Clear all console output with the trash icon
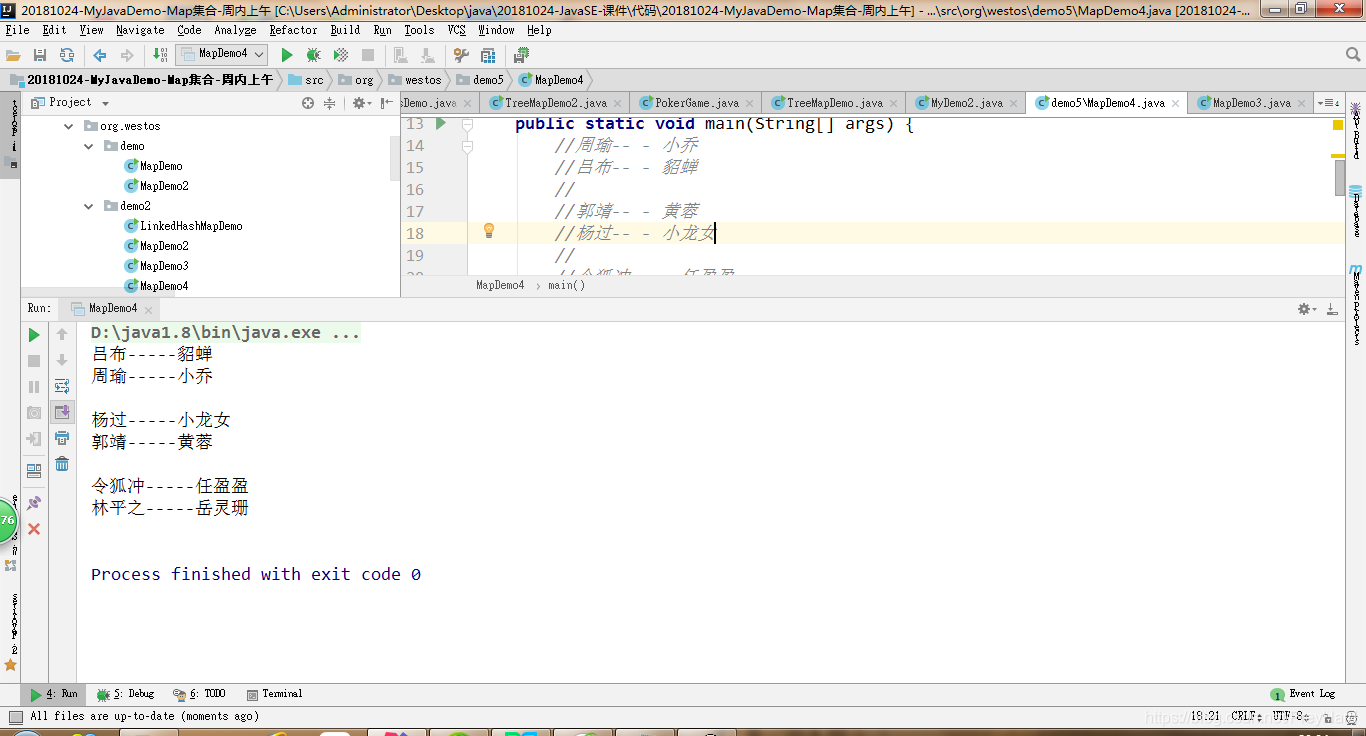This screenshot has width=1366, height=736. click(62, 464)
